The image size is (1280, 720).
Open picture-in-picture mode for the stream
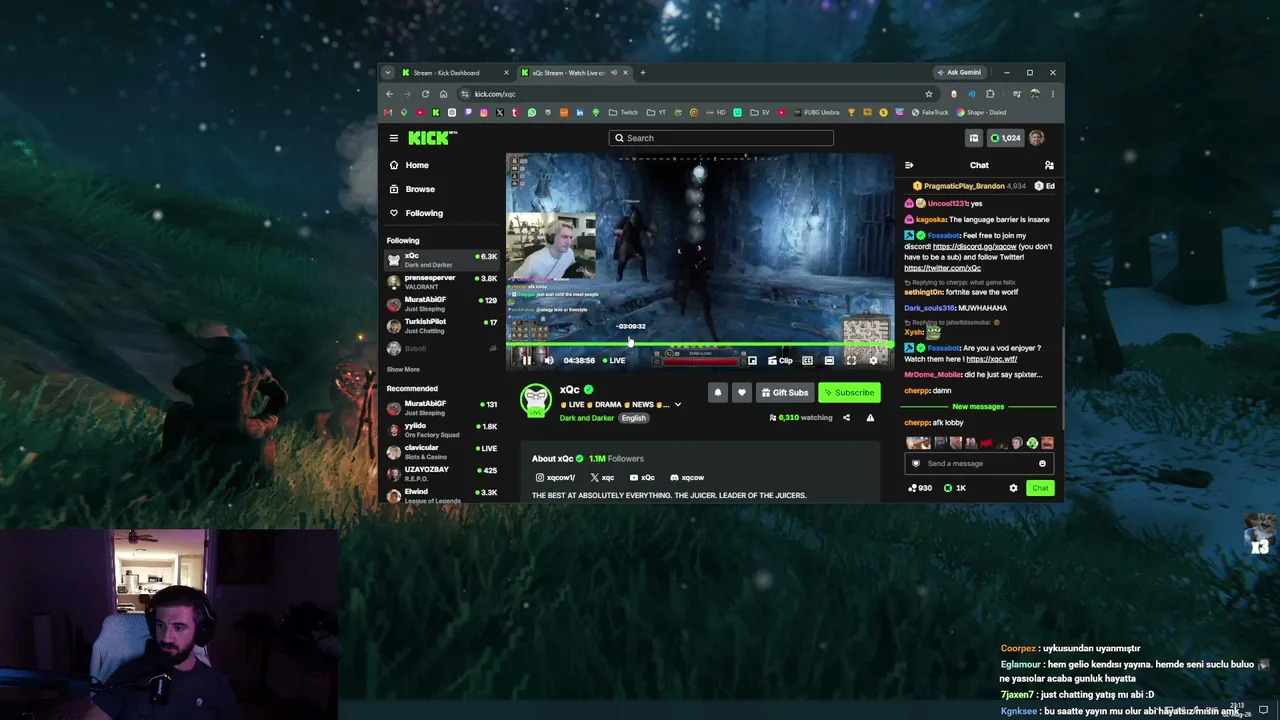(x=752, y=360)
